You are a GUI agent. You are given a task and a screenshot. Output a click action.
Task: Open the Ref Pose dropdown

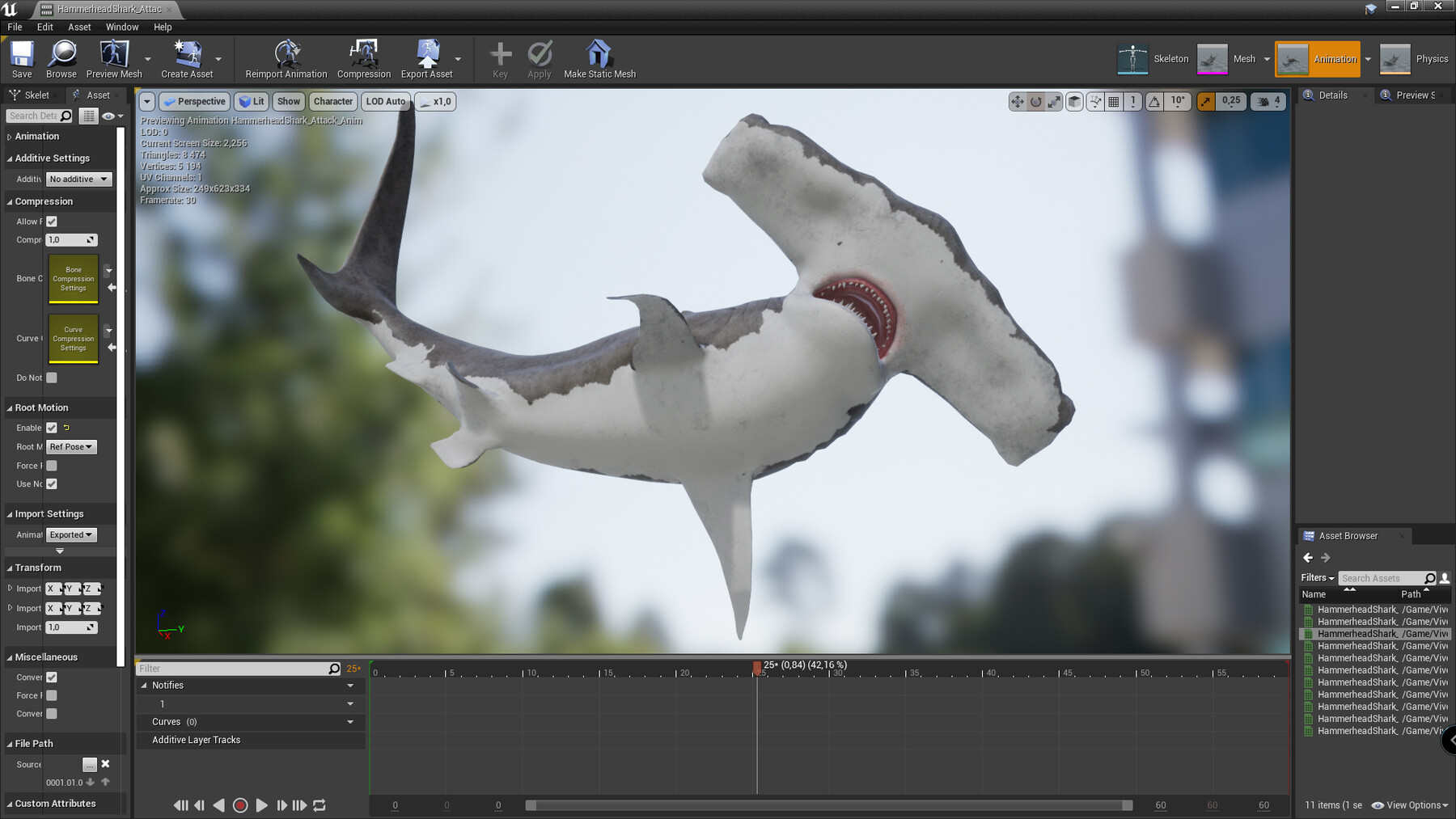[70, 446]
